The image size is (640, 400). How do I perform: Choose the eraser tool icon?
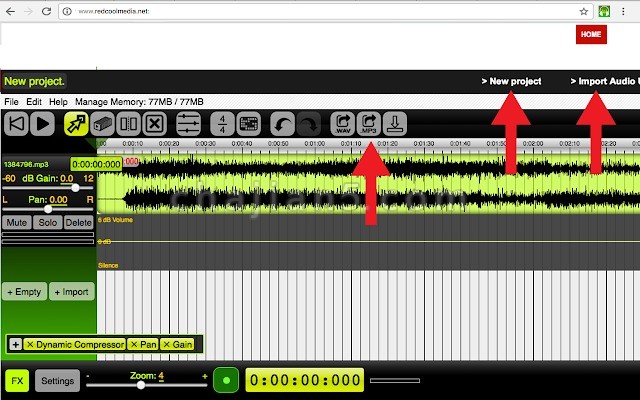[x=102, y=124]
